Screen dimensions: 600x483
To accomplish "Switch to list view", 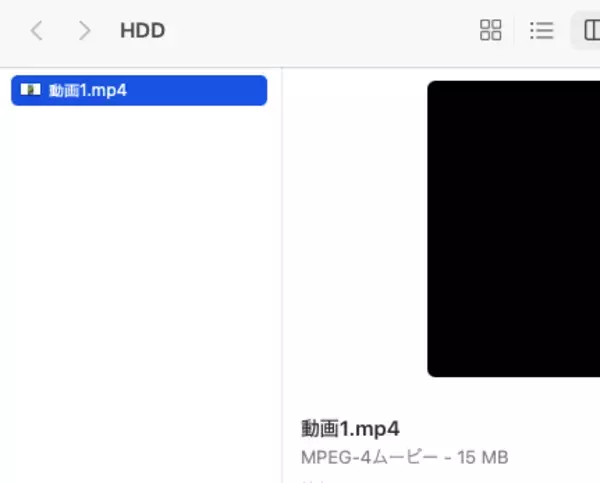I will pyautogui.click(x=542, y=30).
